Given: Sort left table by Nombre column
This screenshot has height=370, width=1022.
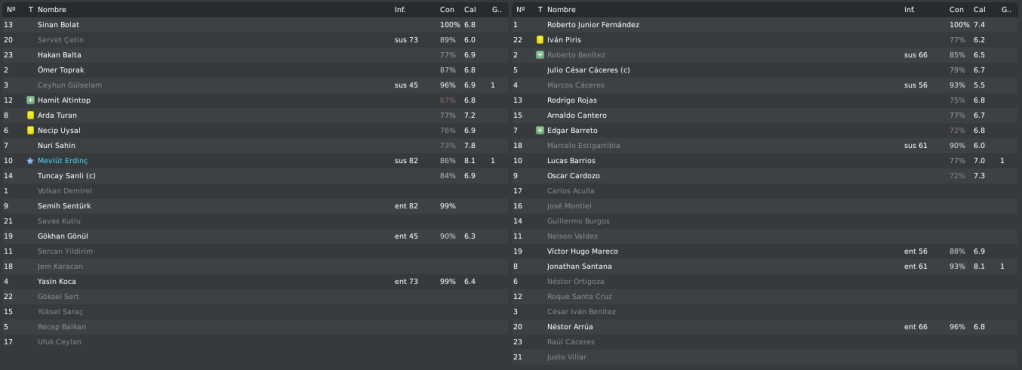Looking at the screenshot, I should 52,10.
